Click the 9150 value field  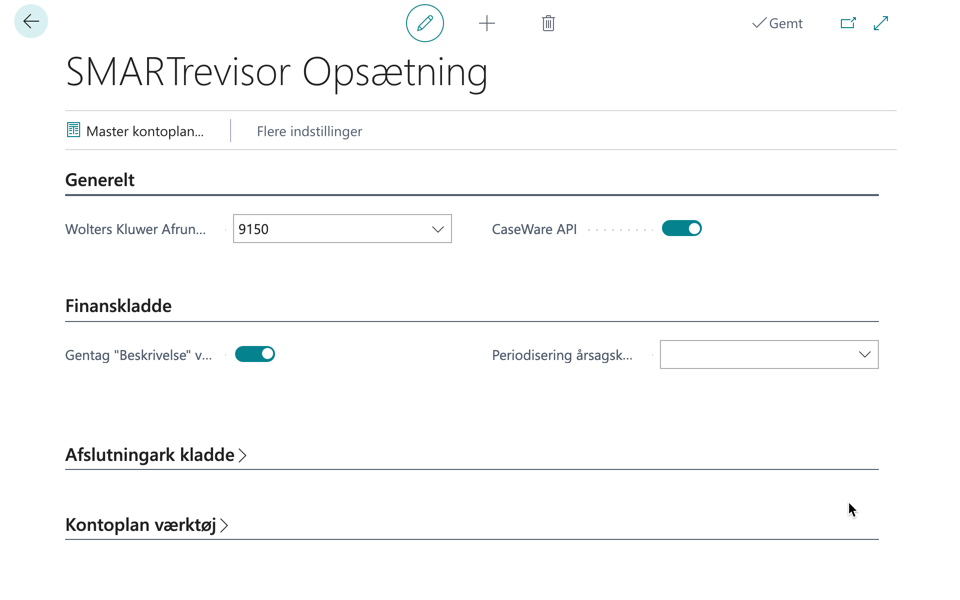[x=342, y=228]
